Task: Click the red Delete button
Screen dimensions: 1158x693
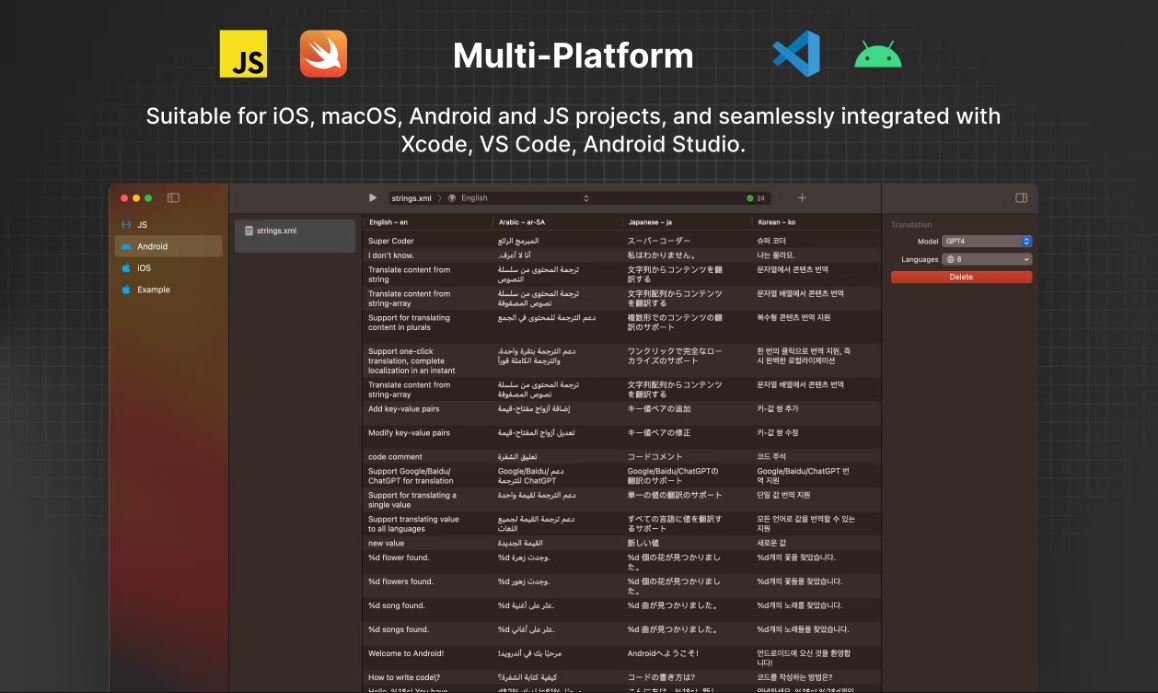Action: [961, 277]
